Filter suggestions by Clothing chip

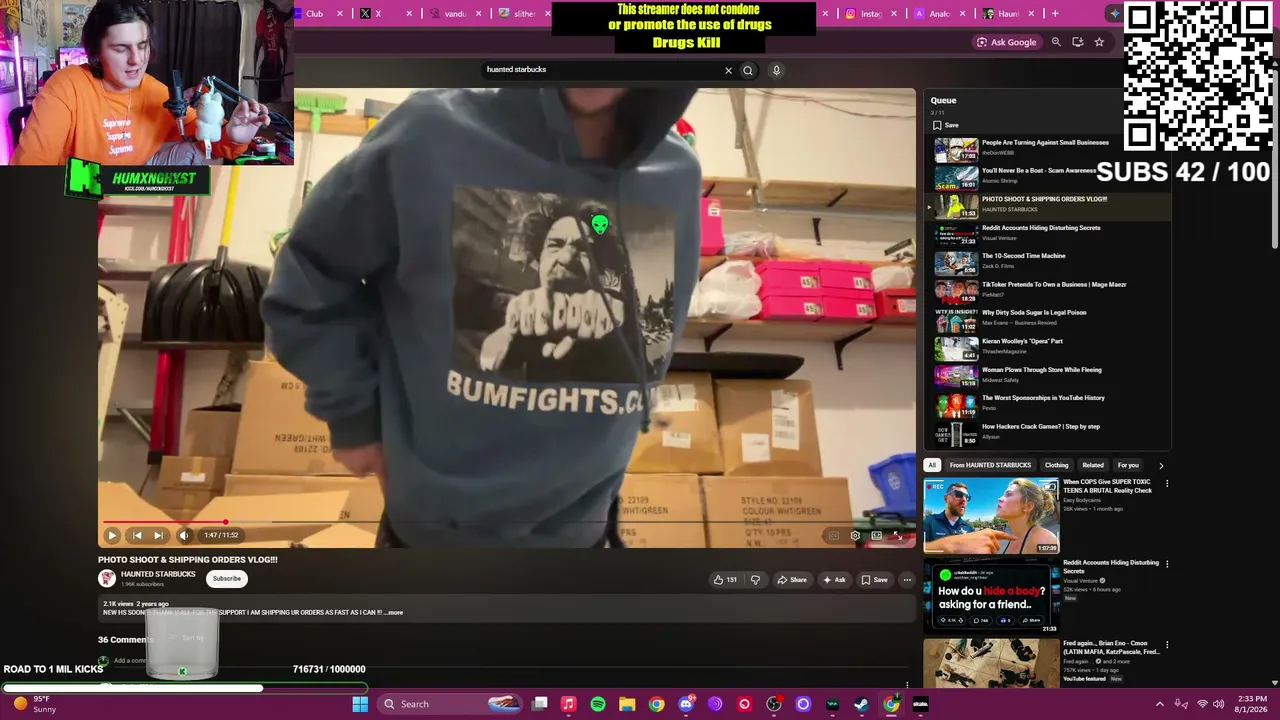[1057, 465]
